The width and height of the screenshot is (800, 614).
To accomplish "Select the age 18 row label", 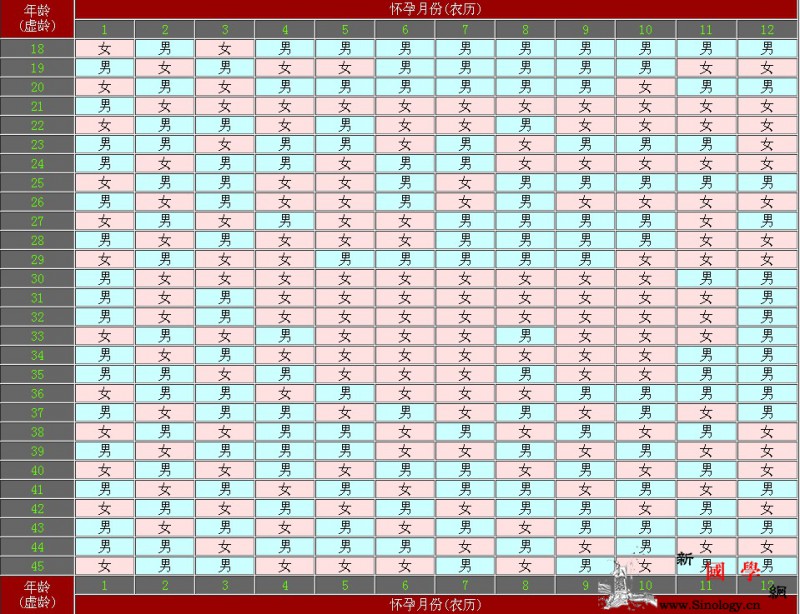I will 37,49.
